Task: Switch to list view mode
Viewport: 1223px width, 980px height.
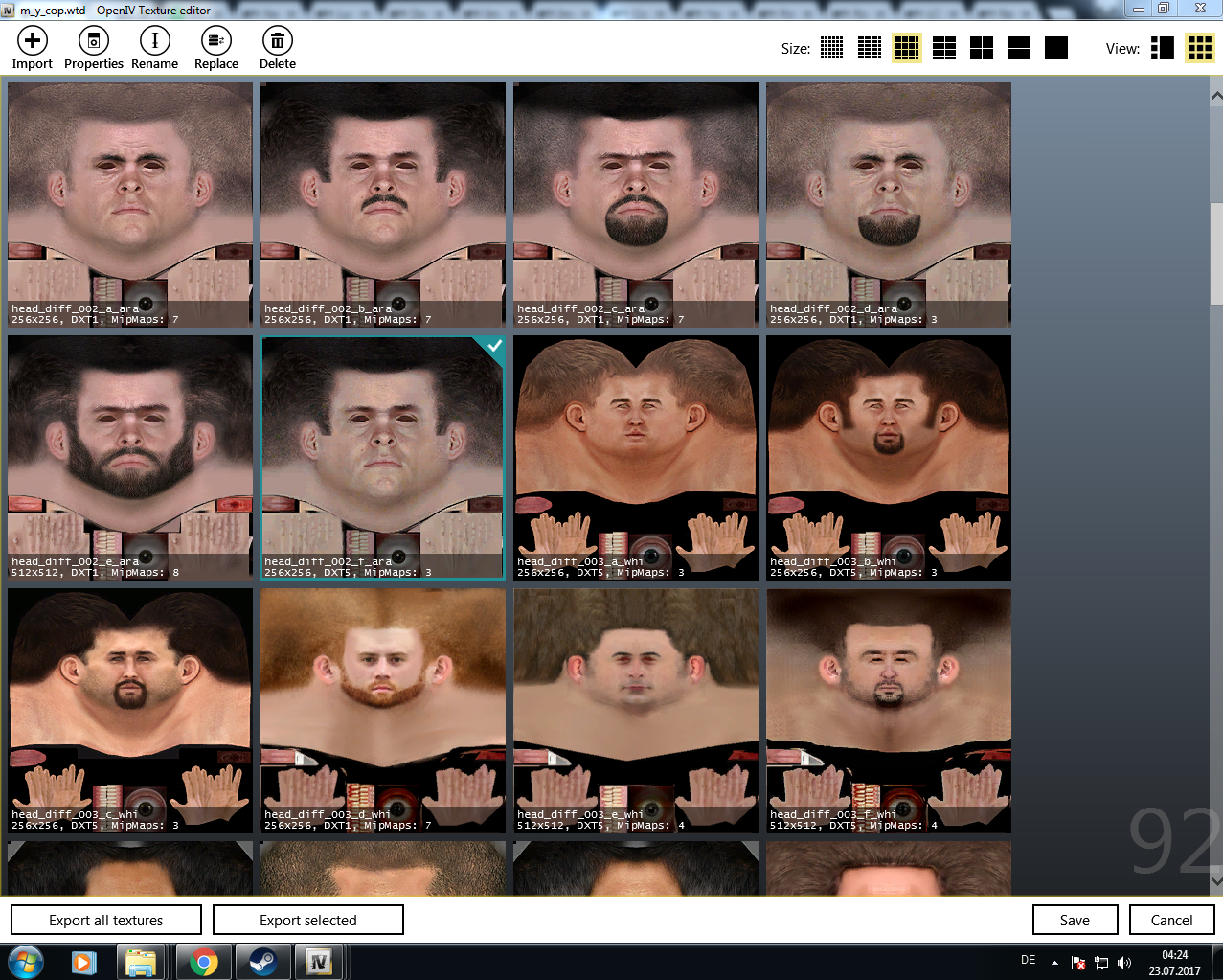Action: coord(1163,48)
